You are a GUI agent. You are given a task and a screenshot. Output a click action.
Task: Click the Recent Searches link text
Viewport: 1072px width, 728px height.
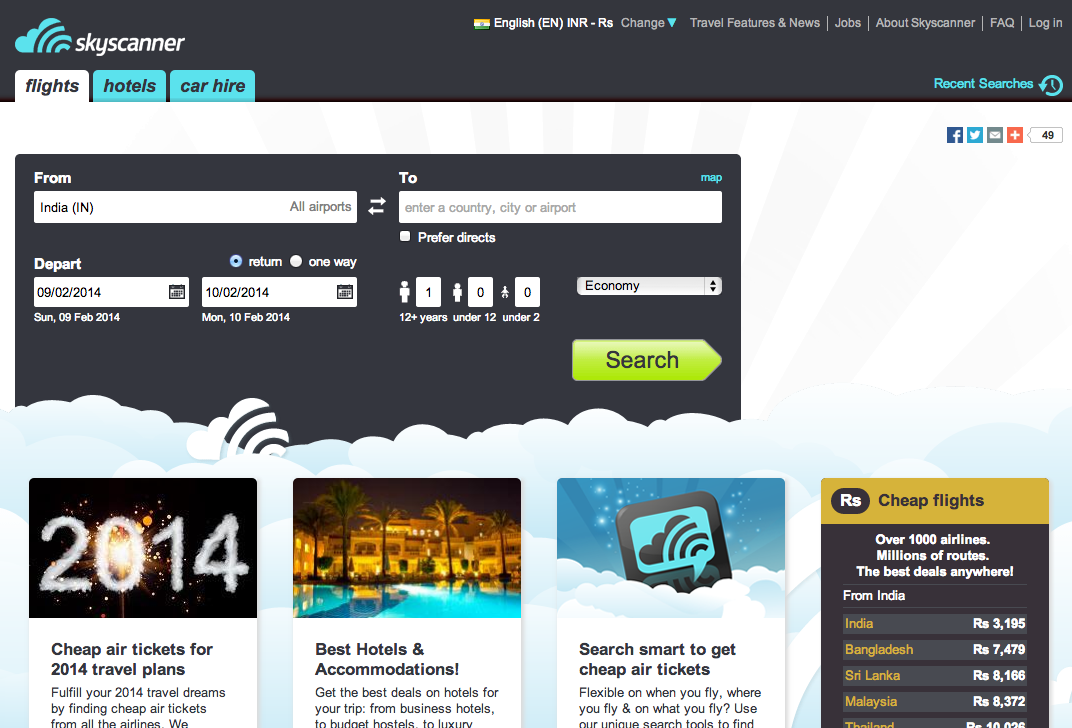point(983,83)
